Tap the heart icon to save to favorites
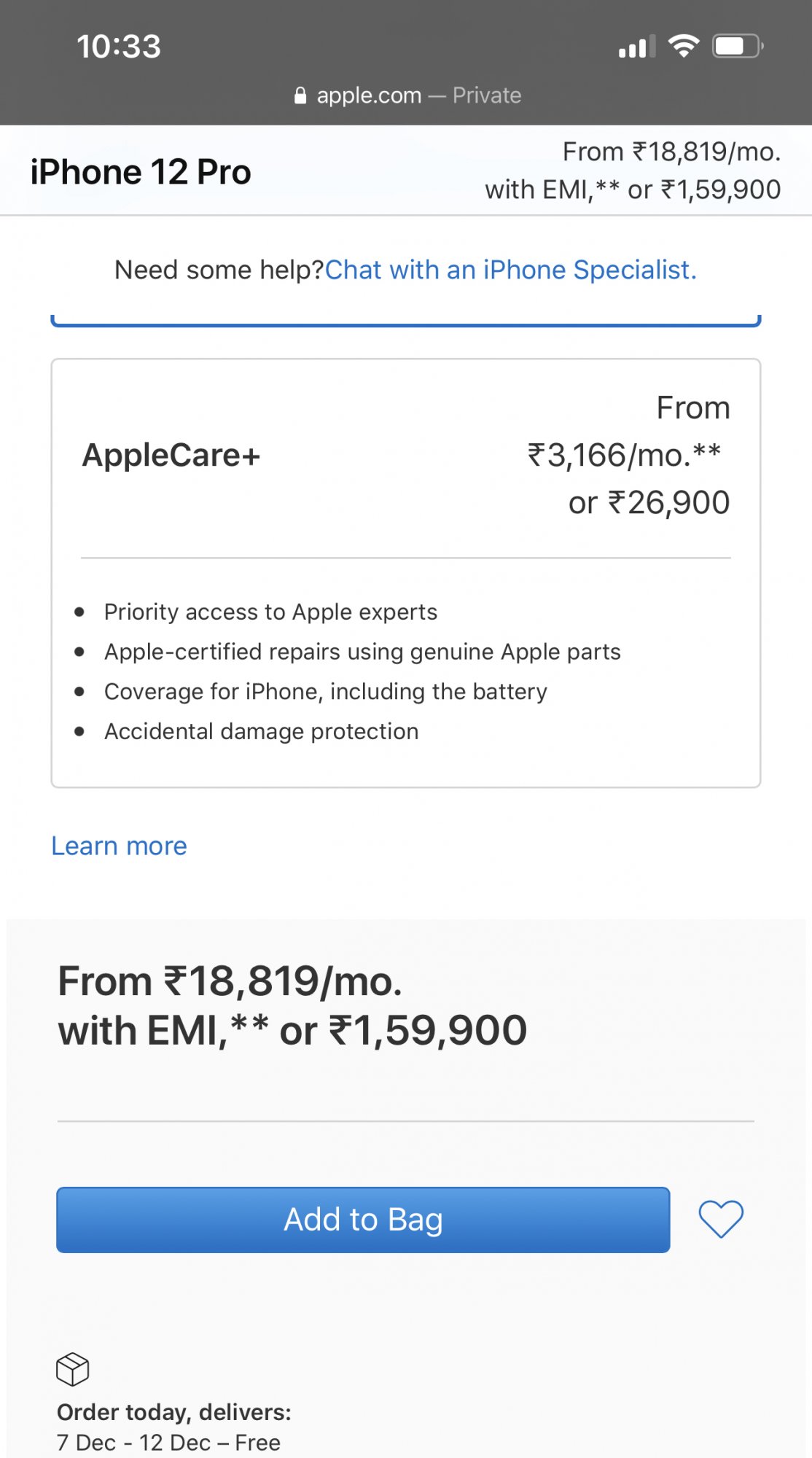The width and height of the screenshot is (812, 1458). 720,1219
